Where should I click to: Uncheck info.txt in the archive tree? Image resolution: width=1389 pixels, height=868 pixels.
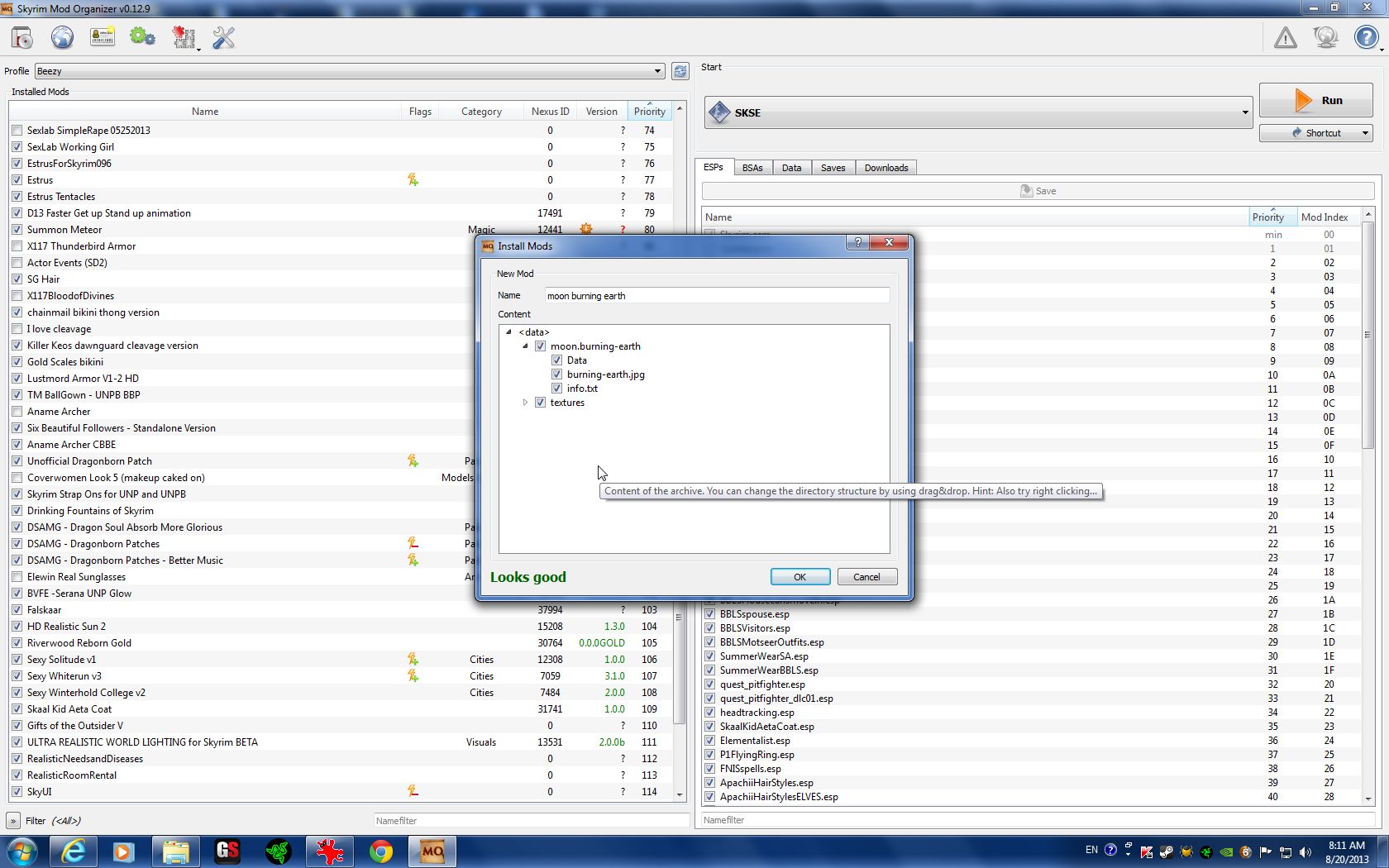coord(557,389)
